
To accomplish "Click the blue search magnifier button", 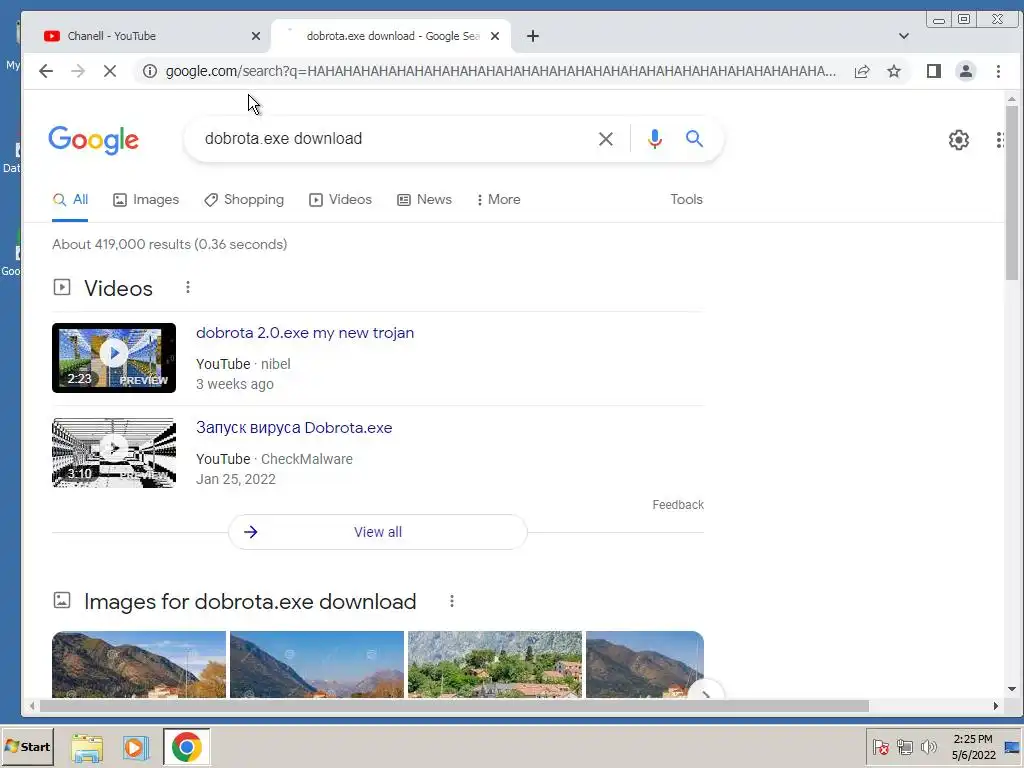I will click(694, 138).
